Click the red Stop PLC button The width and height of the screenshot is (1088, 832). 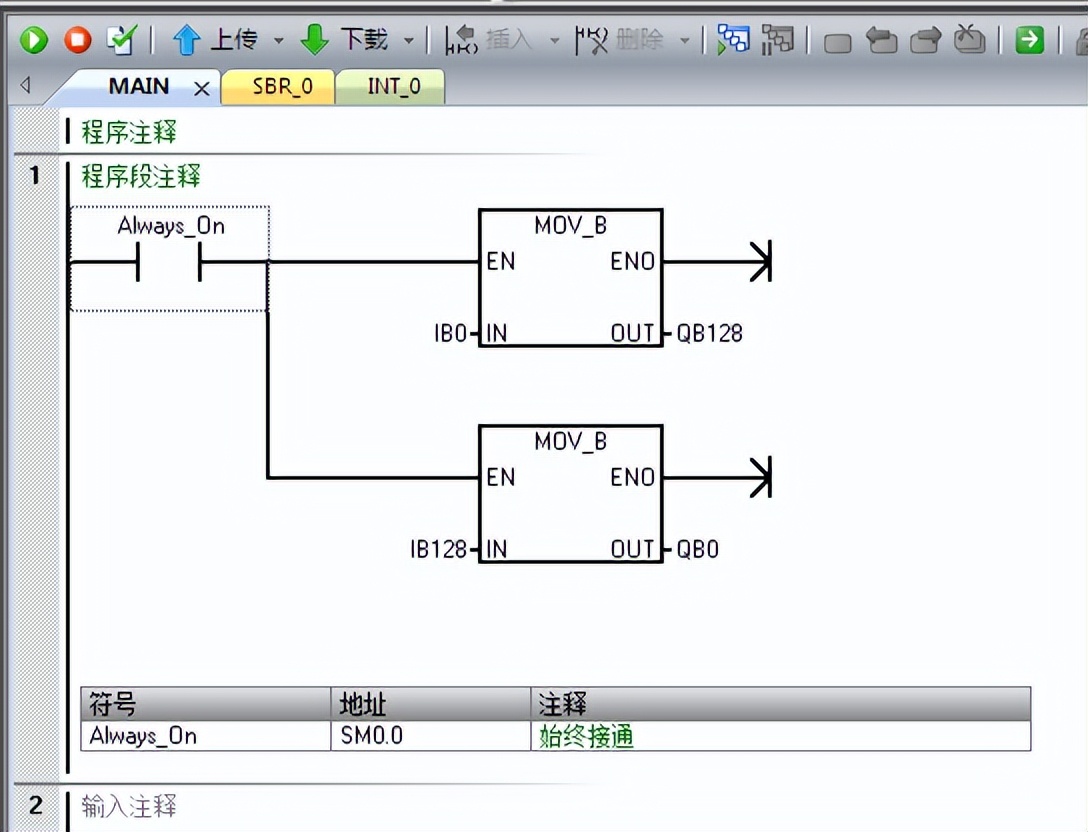click(x=78, y=40)
